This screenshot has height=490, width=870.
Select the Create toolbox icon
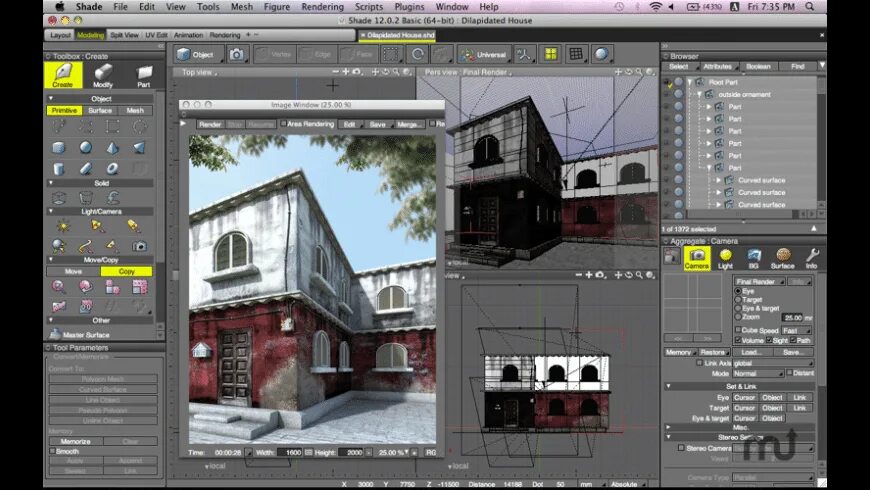(63, 75)
